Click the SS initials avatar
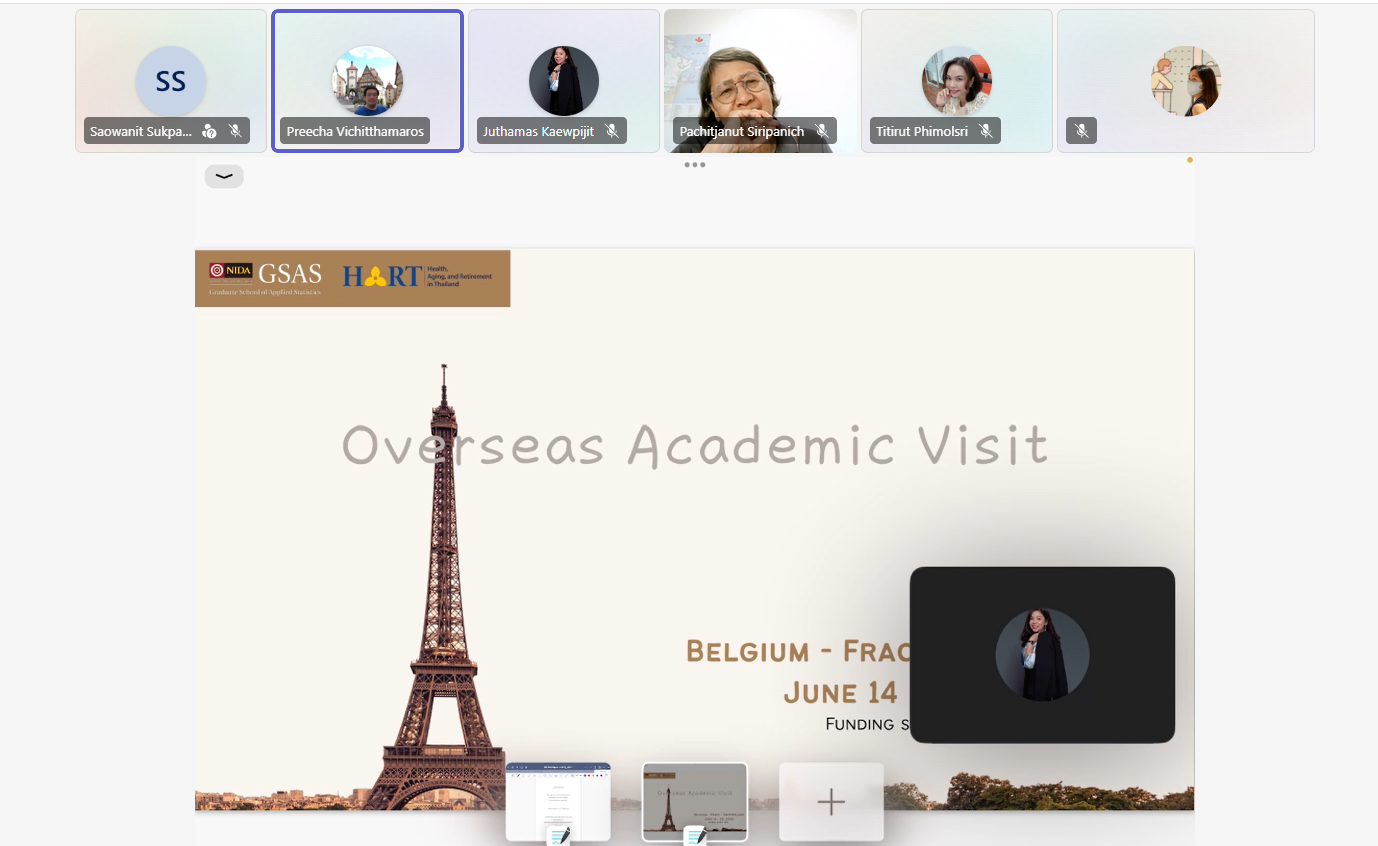Image resolution: width=1378 pixels, height=846 pixels. [x=171, y=81]
